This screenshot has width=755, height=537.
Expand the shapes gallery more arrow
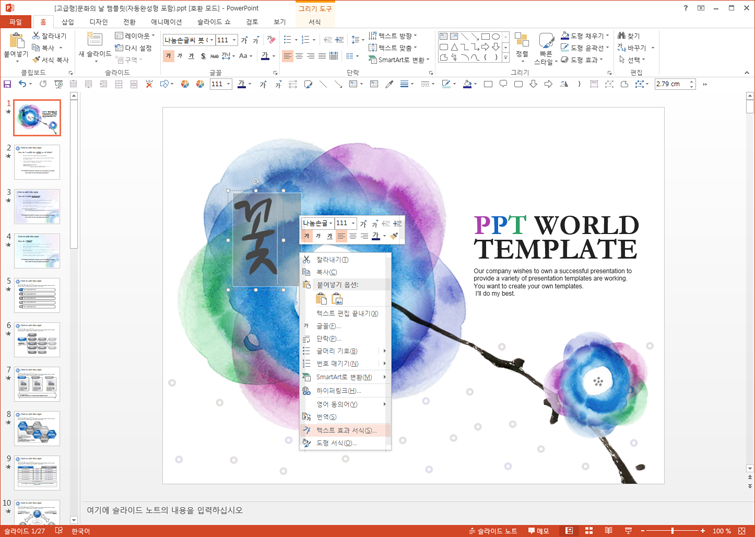coord(506,58)
